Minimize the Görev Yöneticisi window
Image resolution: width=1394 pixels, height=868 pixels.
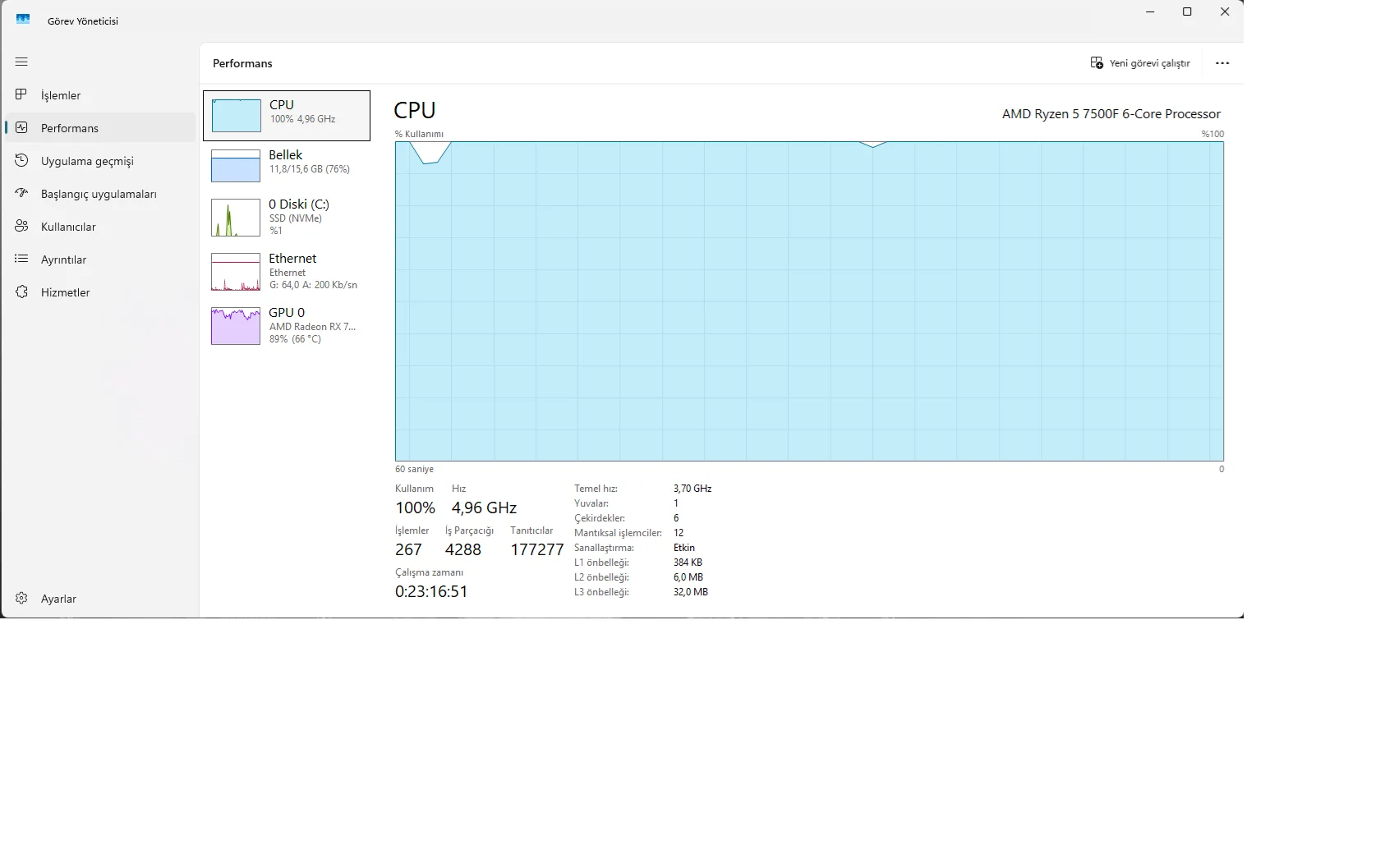1150,12
